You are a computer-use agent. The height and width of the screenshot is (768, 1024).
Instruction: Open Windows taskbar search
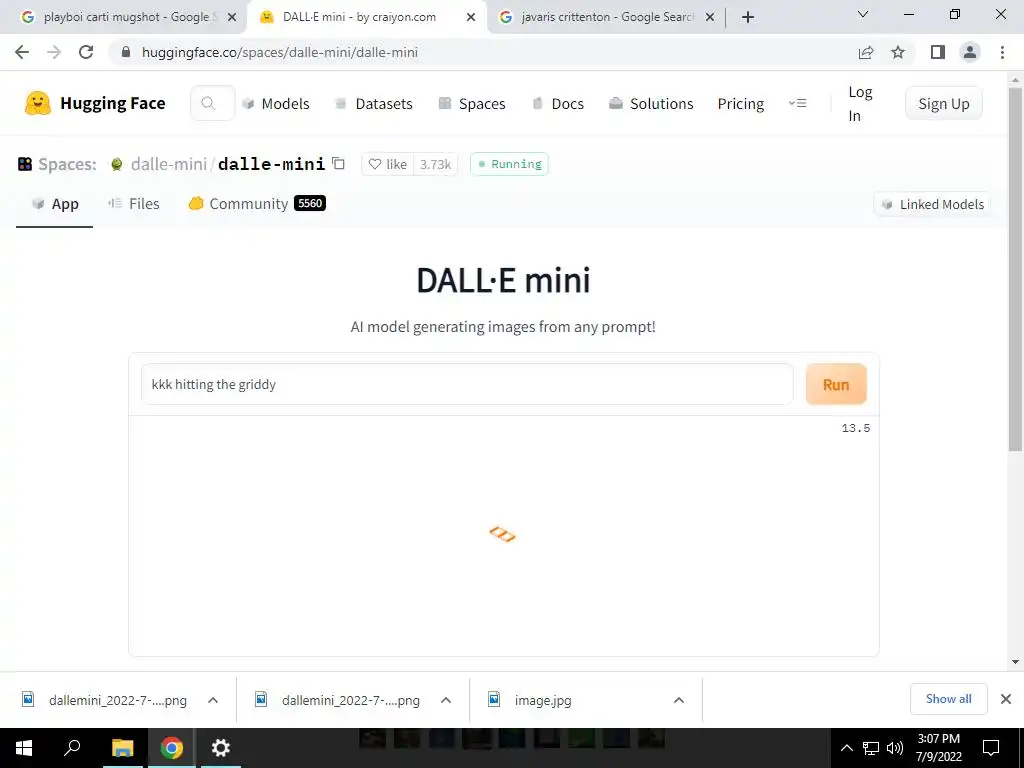pyautogui.click(x=72, y=748)
